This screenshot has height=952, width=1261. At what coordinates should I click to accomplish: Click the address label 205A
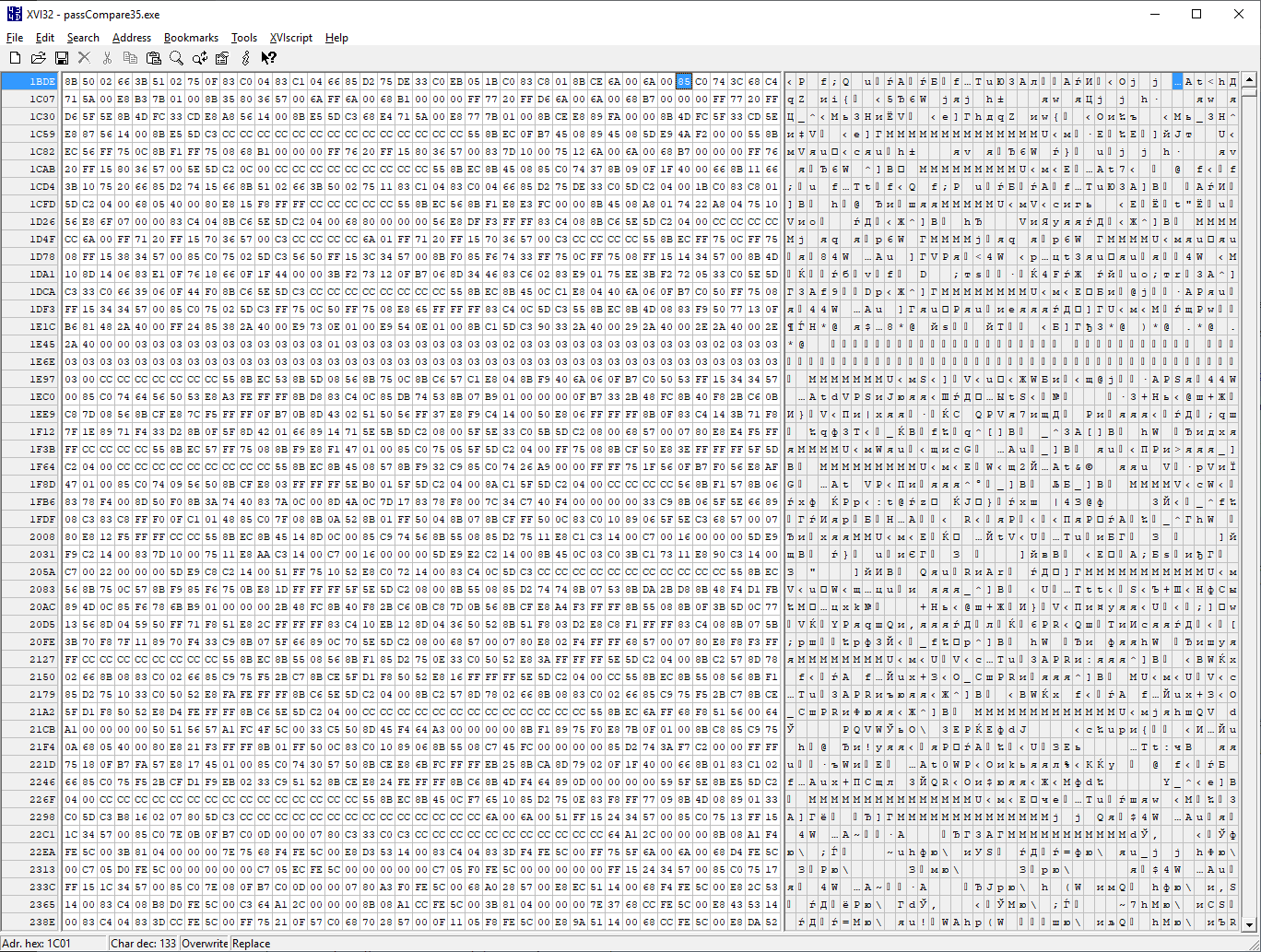42,571
